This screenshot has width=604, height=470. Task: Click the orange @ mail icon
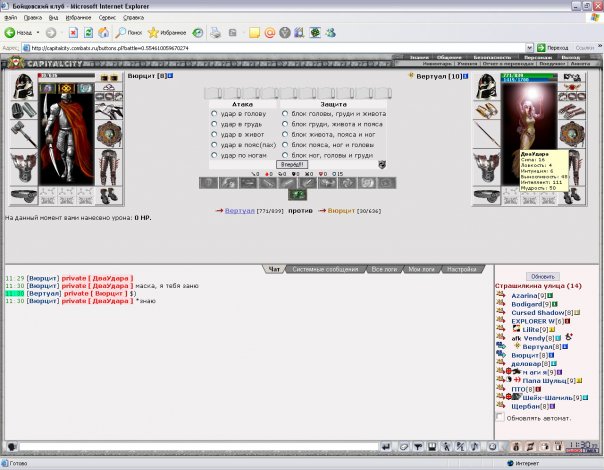[x=270, y=33]
